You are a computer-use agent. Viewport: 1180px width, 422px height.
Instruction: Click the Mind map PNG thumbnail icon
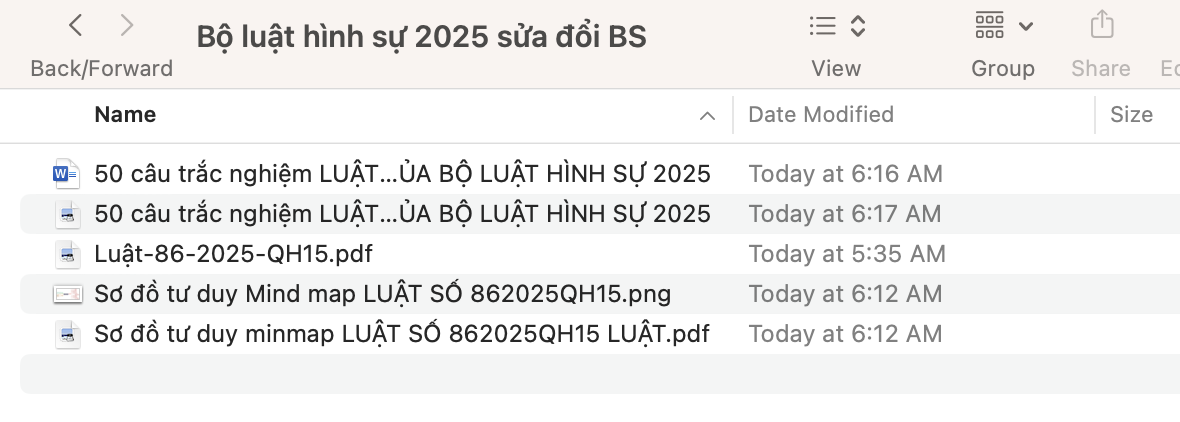click(67, 294)
